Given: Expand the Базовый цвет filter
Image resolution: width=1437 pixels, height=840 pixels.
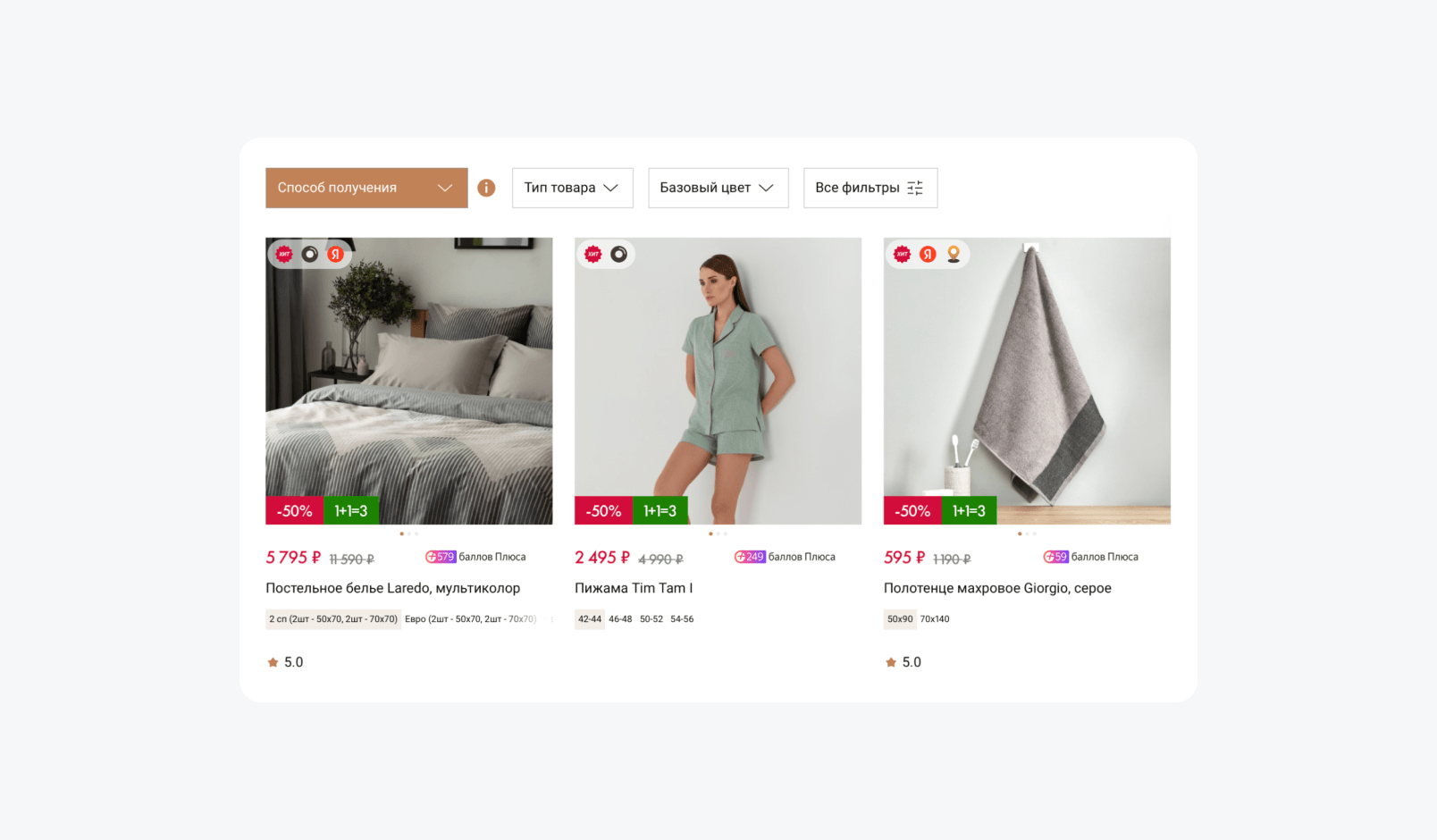Looking at the screenshot, I should [x=718, y=188].
